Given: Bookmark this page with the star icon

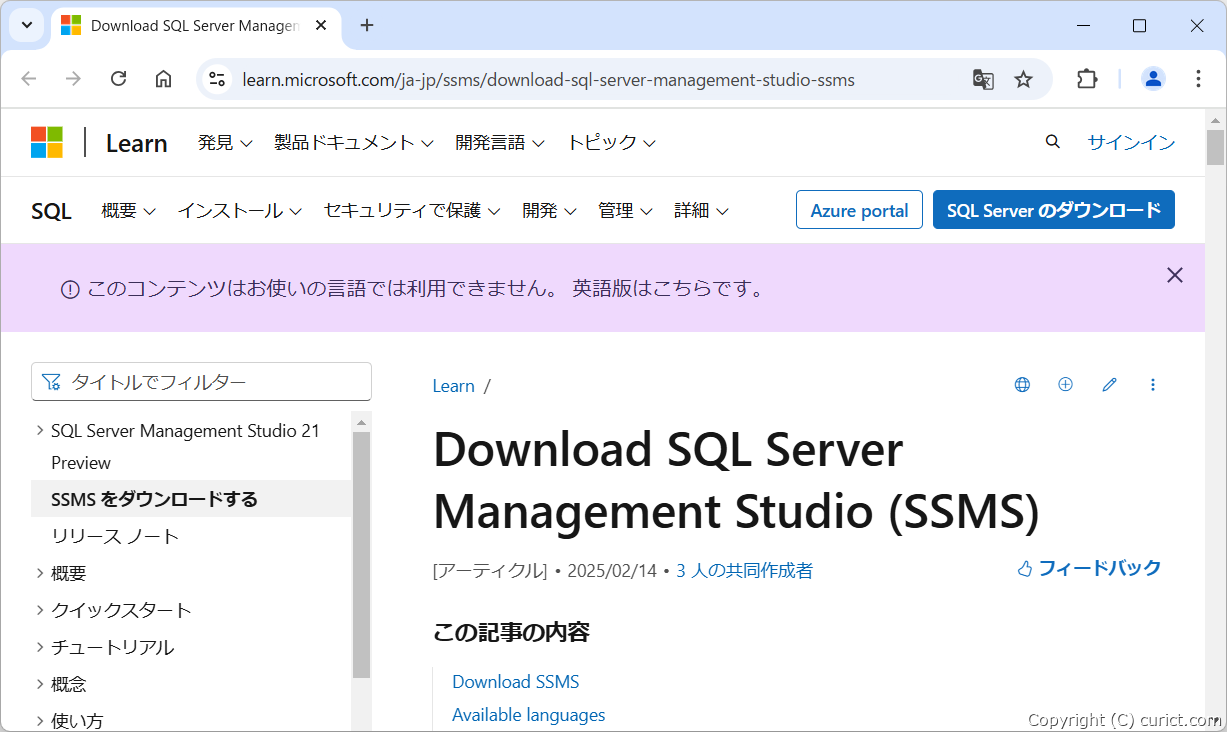Looking at the screenshot, I should tap(1023, 79).
